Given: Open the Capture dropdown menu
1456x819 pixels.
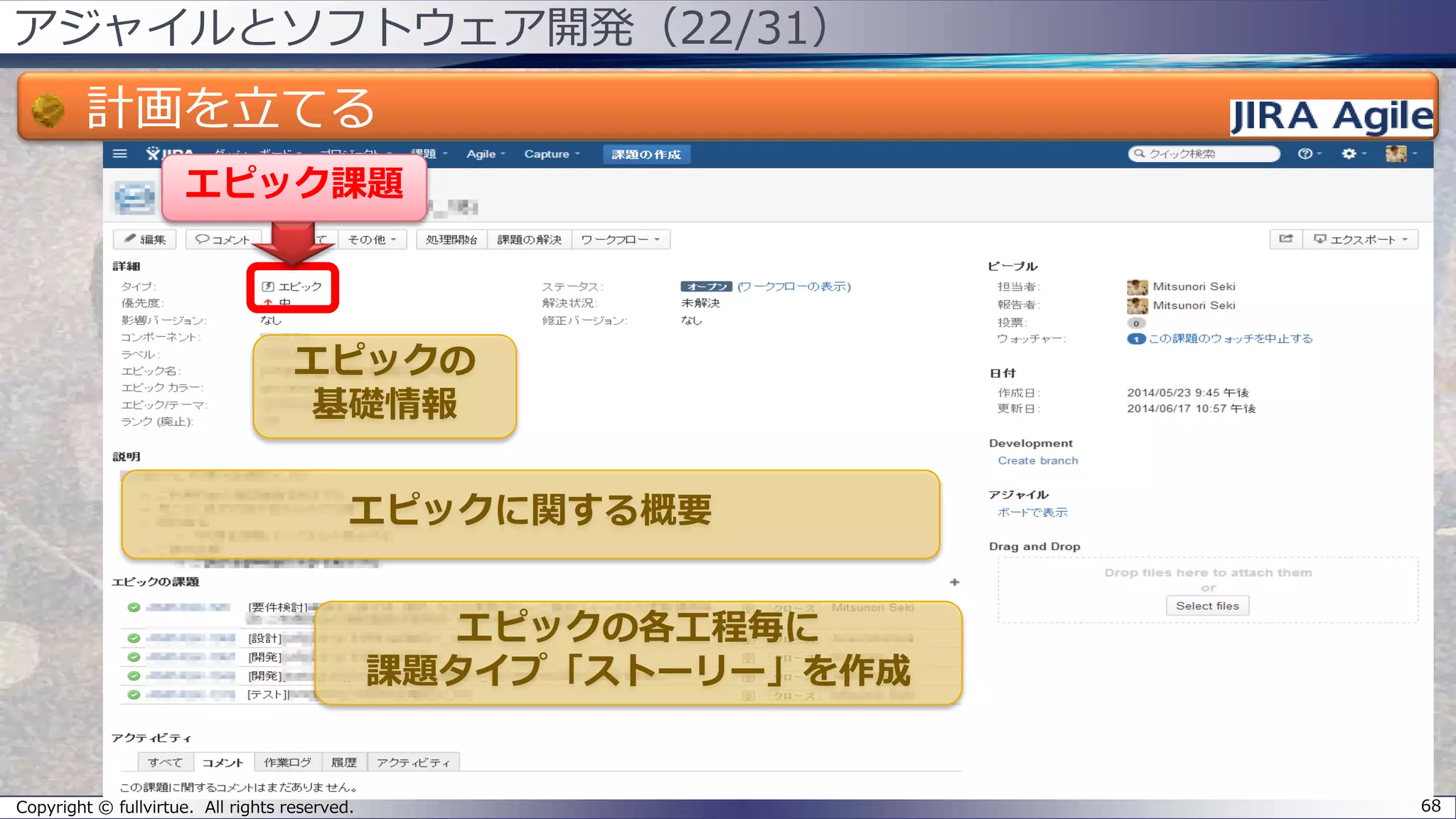Looking at the screenshot, I should tap(552, 154).
